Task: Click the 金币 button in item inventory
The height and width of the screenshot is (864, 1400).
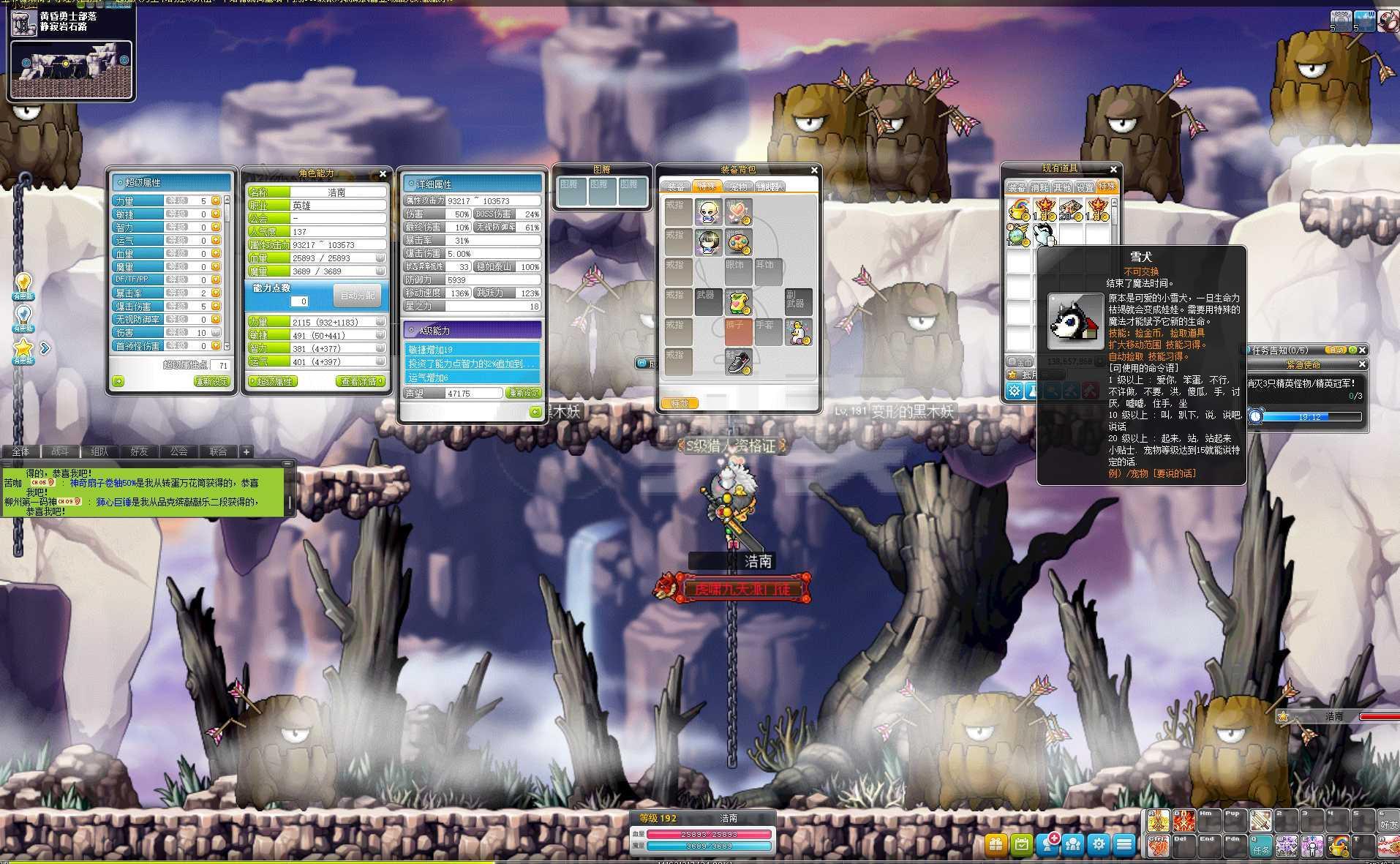Action: pos(1021,361)
